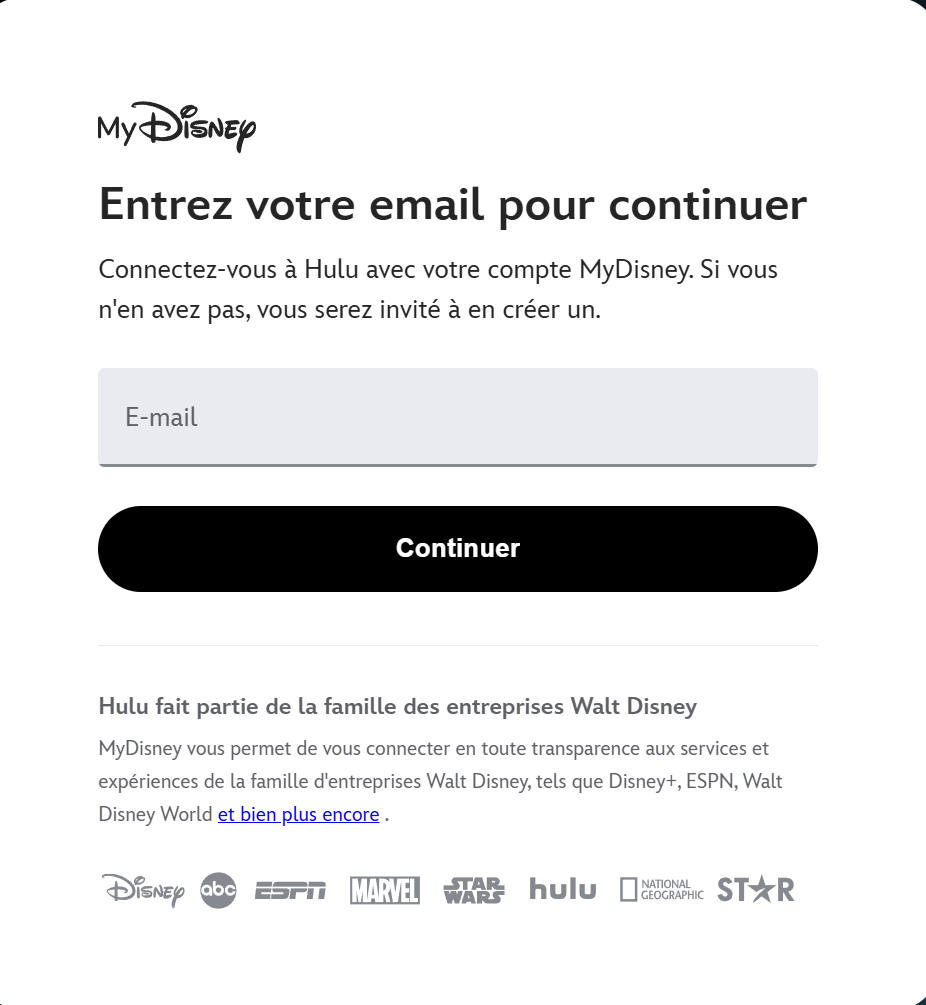Select the hulu logo in brand row

coord(563,889)
